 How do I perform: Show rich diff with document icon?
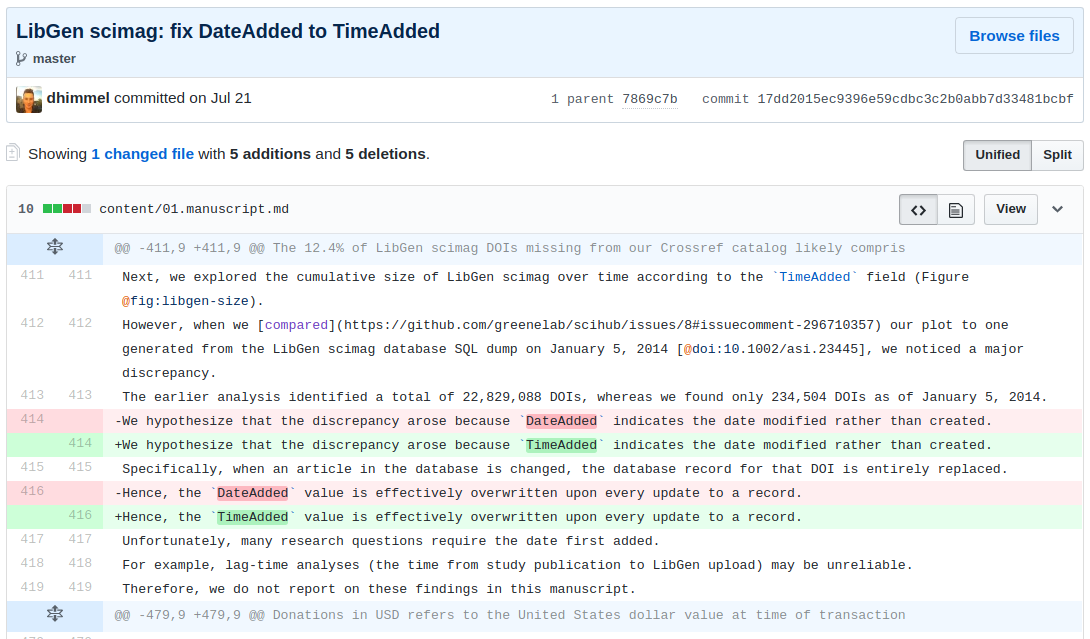point(956,209)
